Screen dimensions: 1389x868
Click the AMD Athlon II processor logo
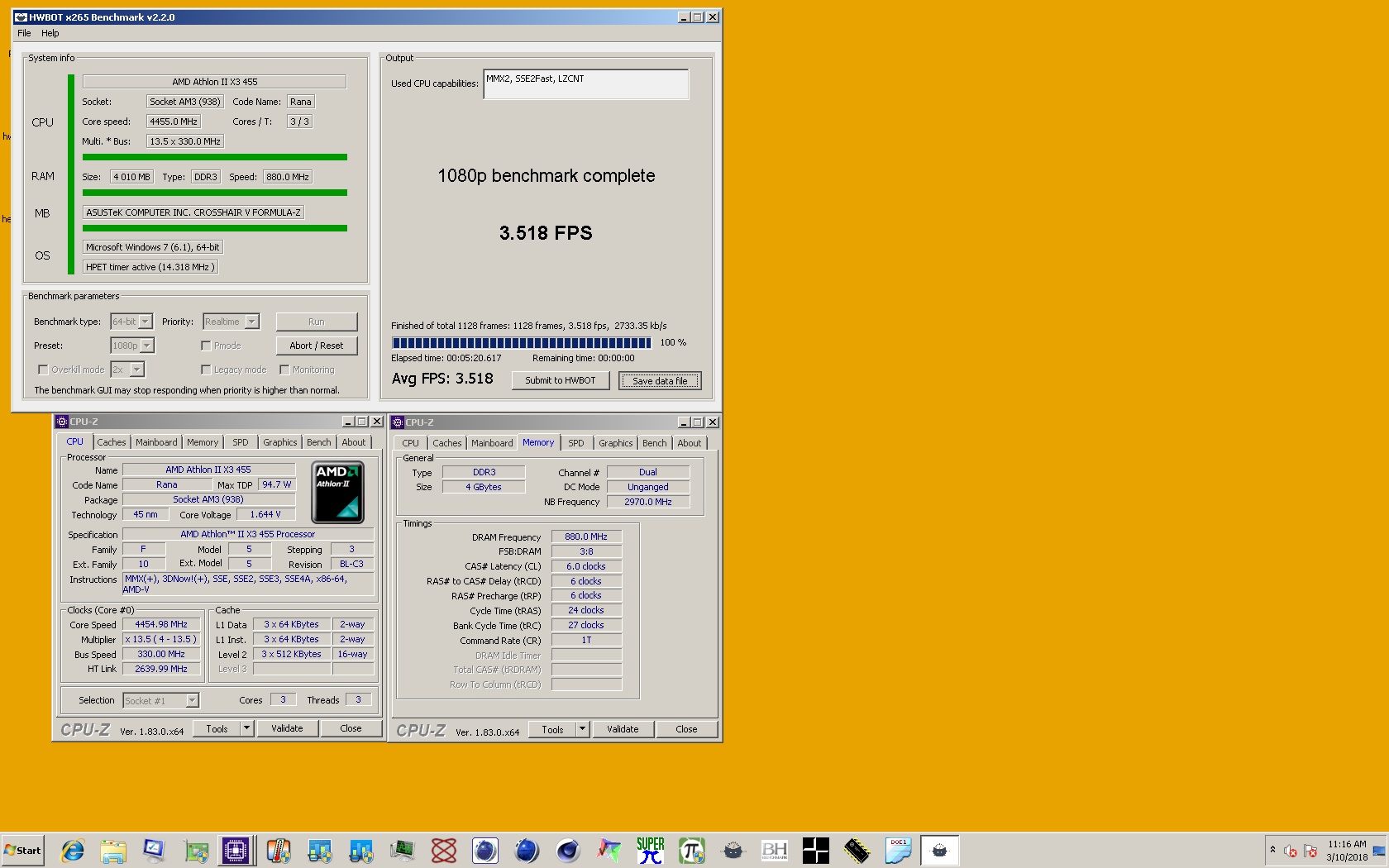click(x=337, y=492)
